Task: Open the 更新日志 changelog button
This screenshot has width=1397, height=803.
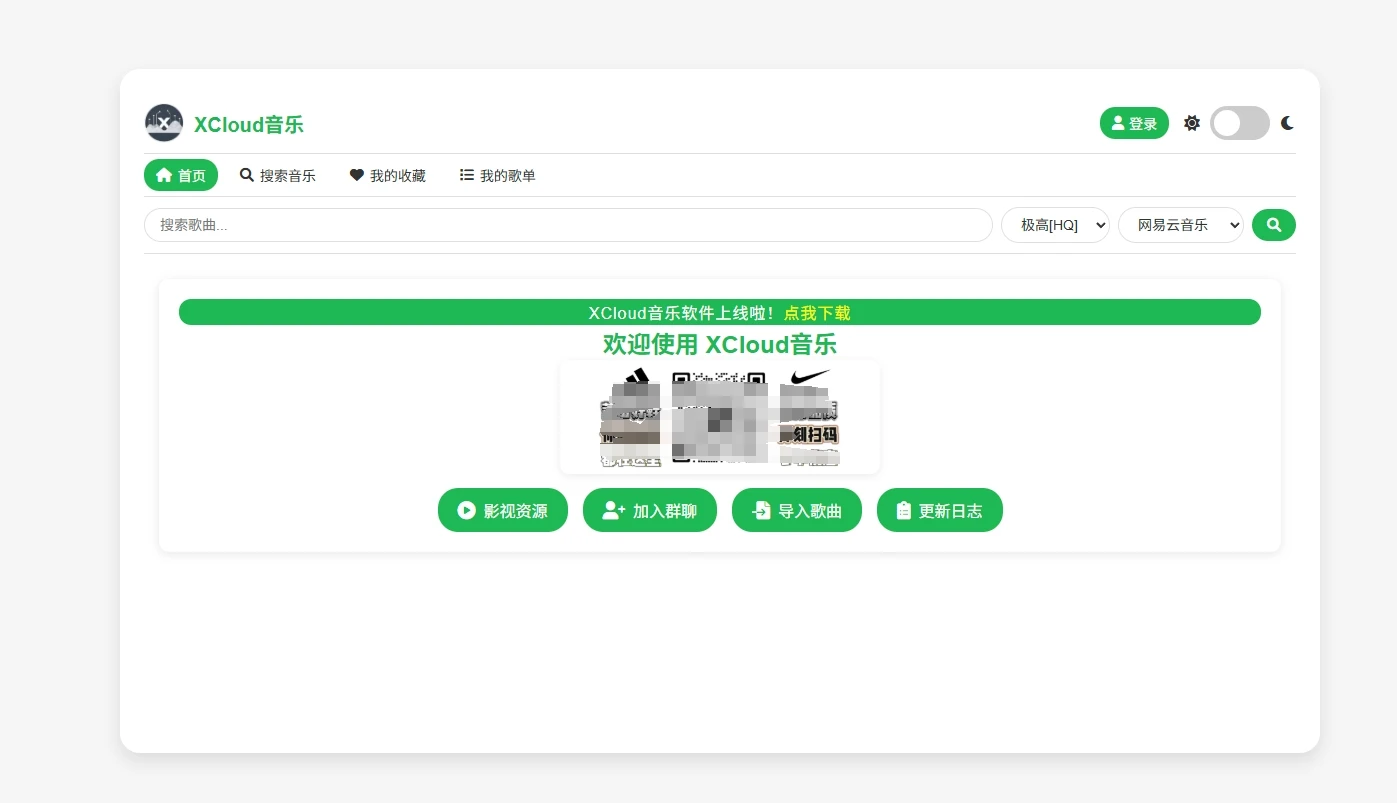Action: point(940,510)
